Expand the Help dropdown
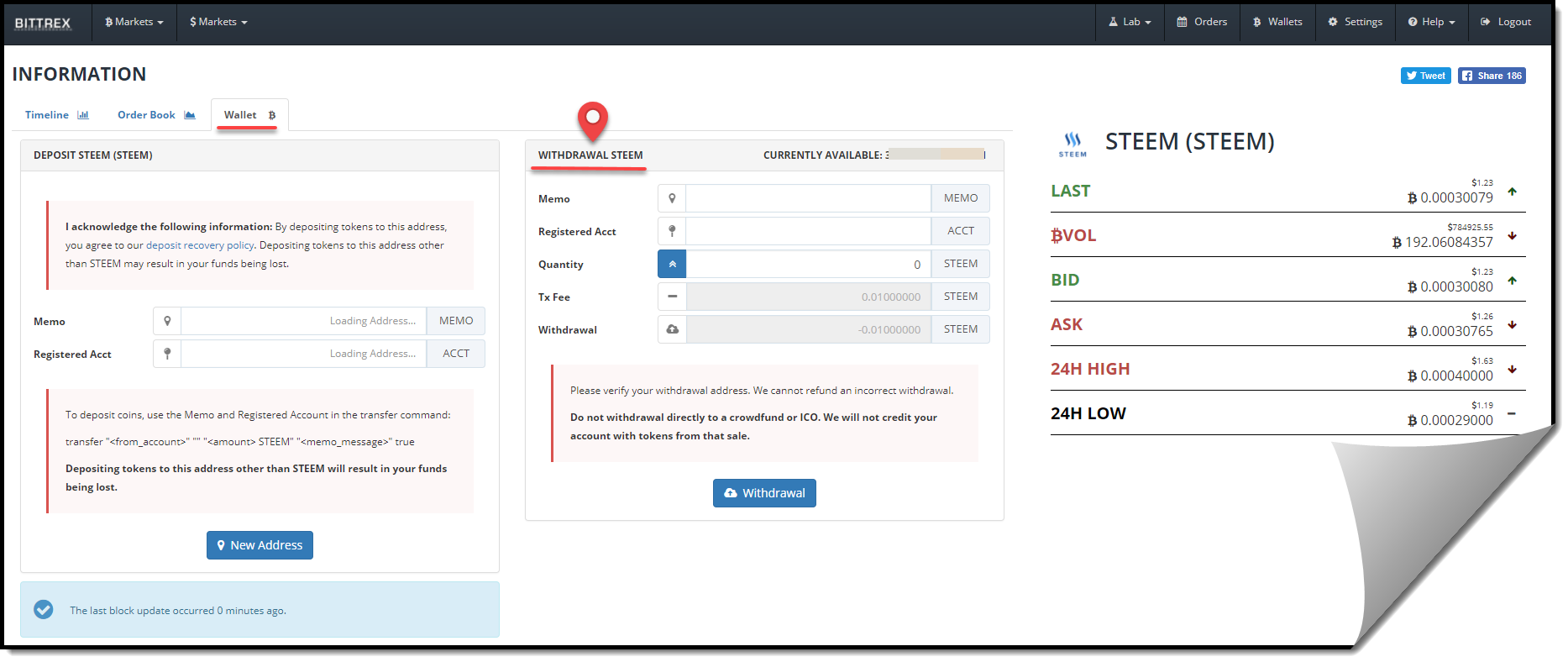 pyautogui.click(x=1431, y=22)
